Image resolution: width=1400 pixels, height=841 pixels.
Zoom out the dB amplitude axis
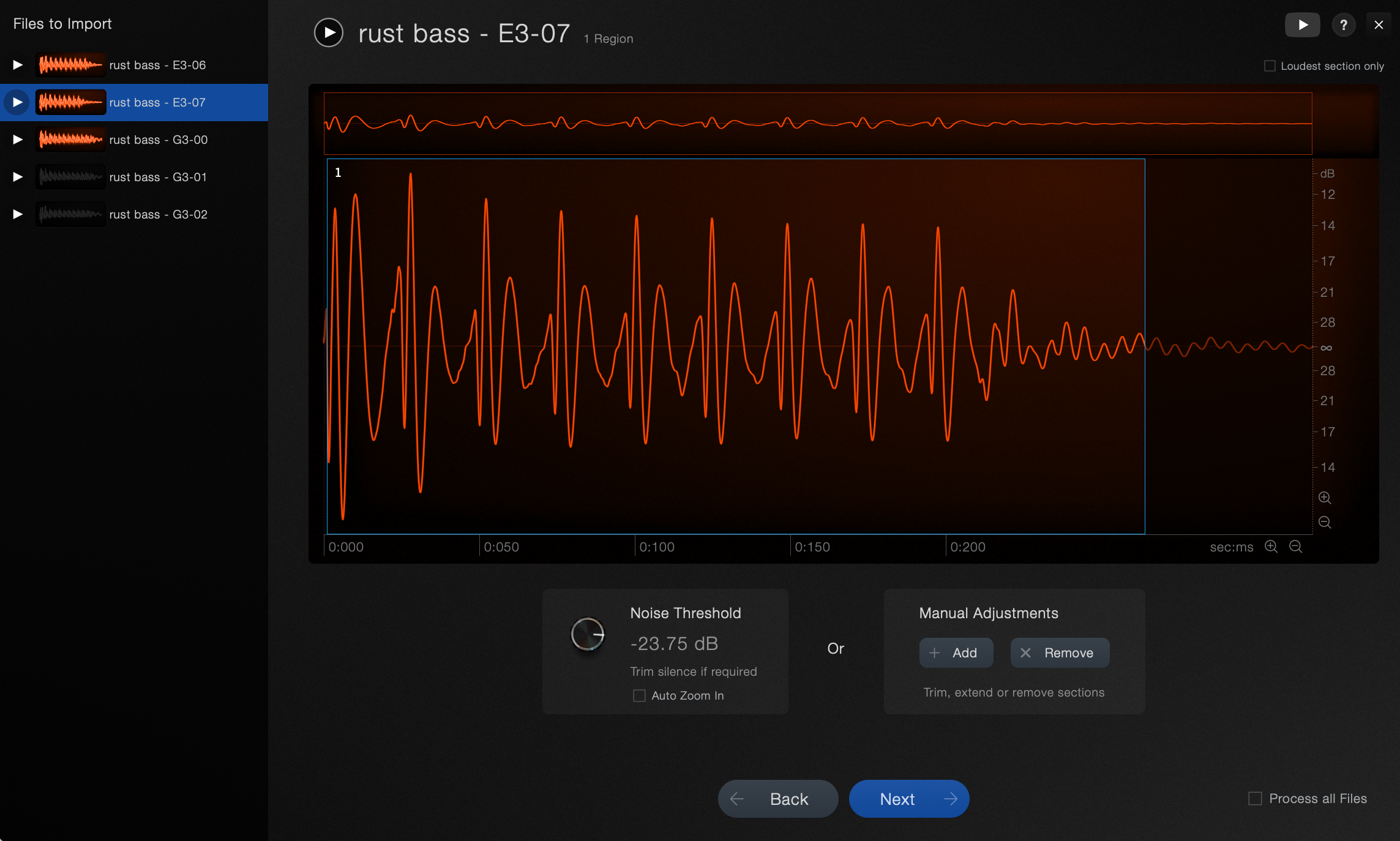pyautogui.click(x=1325, y=522)
